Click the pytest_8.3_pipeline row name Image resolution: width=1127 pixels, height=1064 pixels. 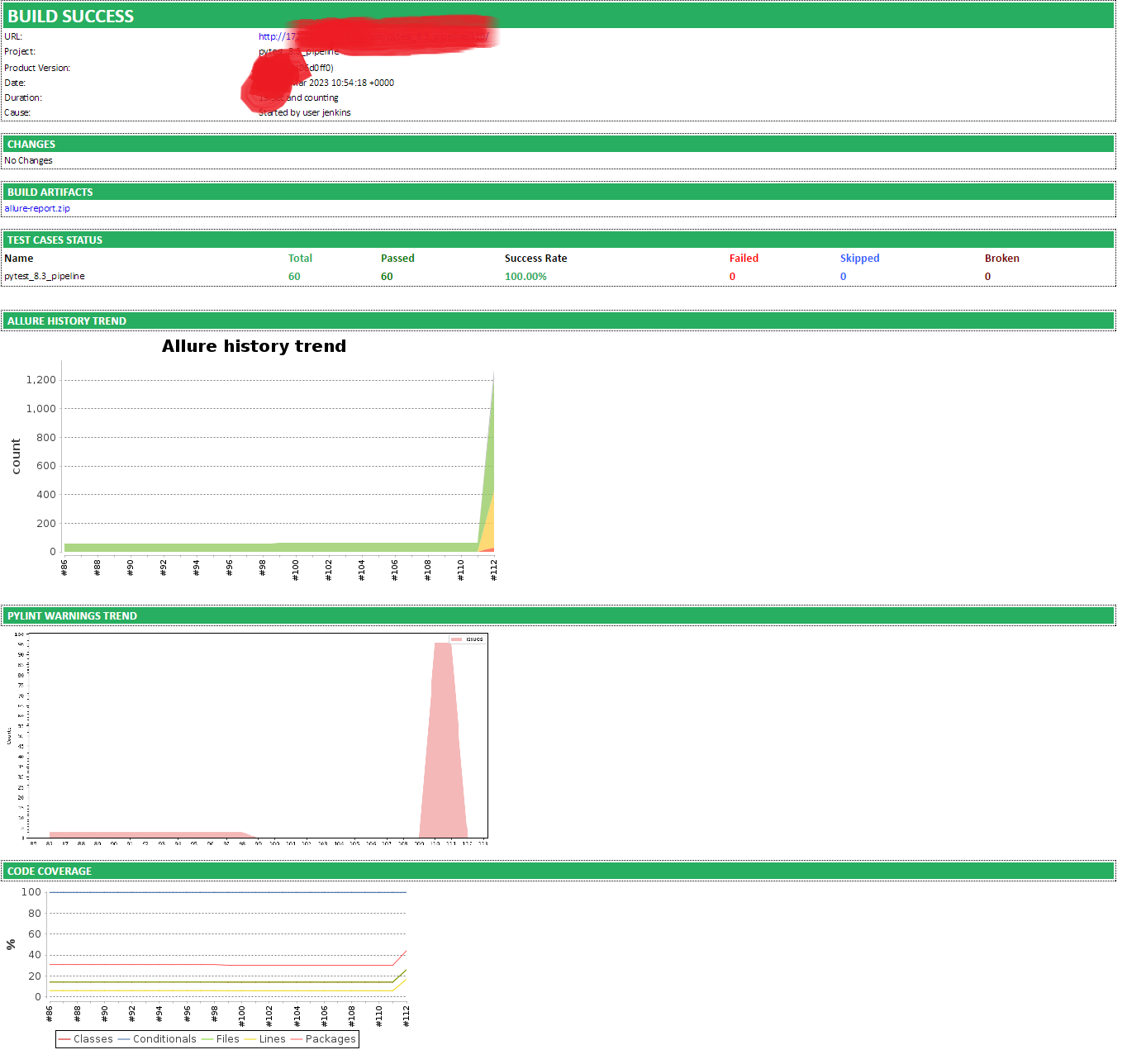45,276
